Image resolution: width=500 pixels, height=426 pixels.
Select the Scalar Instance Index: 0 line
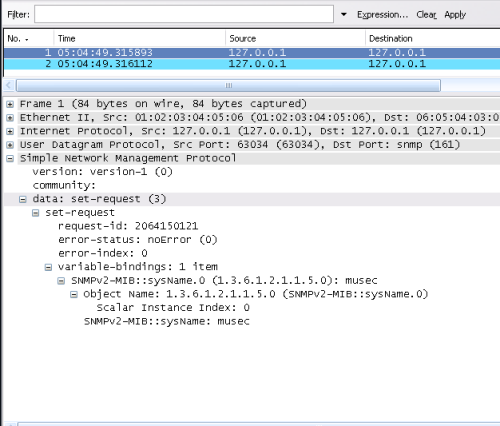[173, 308]
